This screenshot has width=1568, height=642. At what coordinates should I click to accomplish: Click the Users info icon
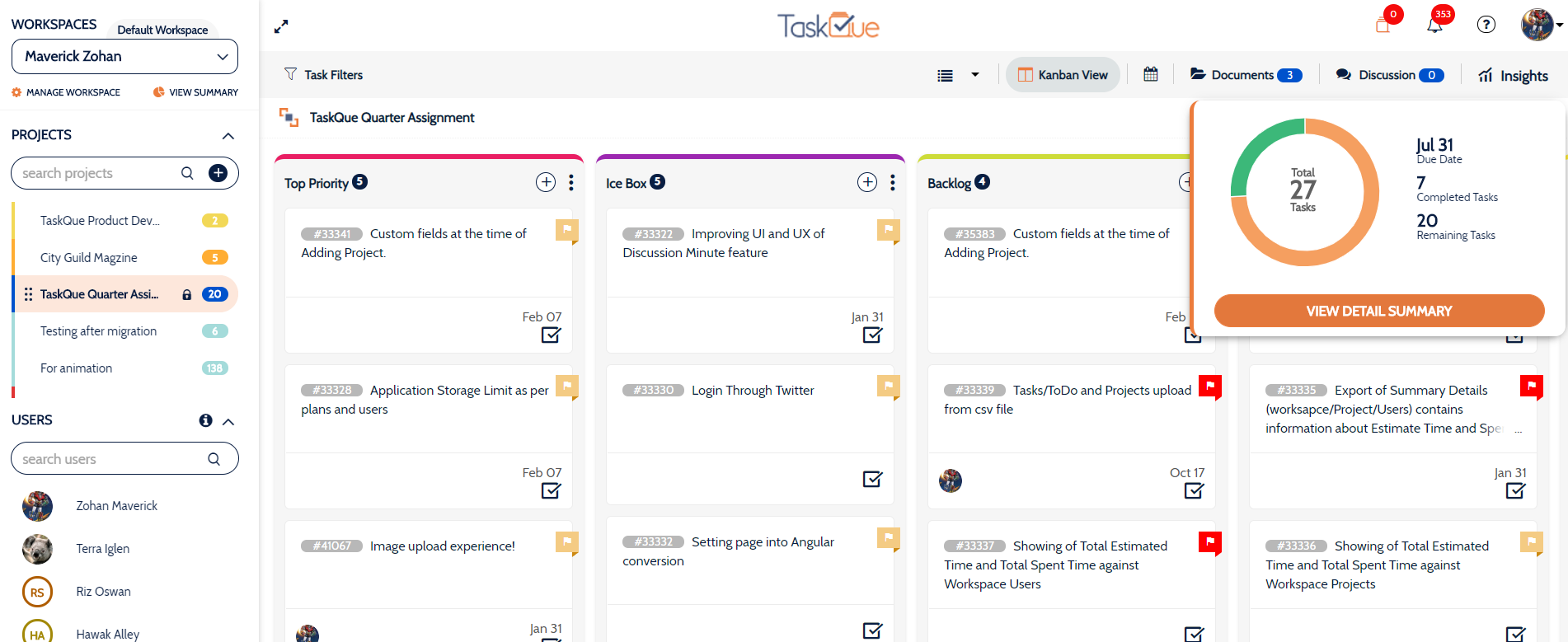pyautogui.click(x=205, y=420)
